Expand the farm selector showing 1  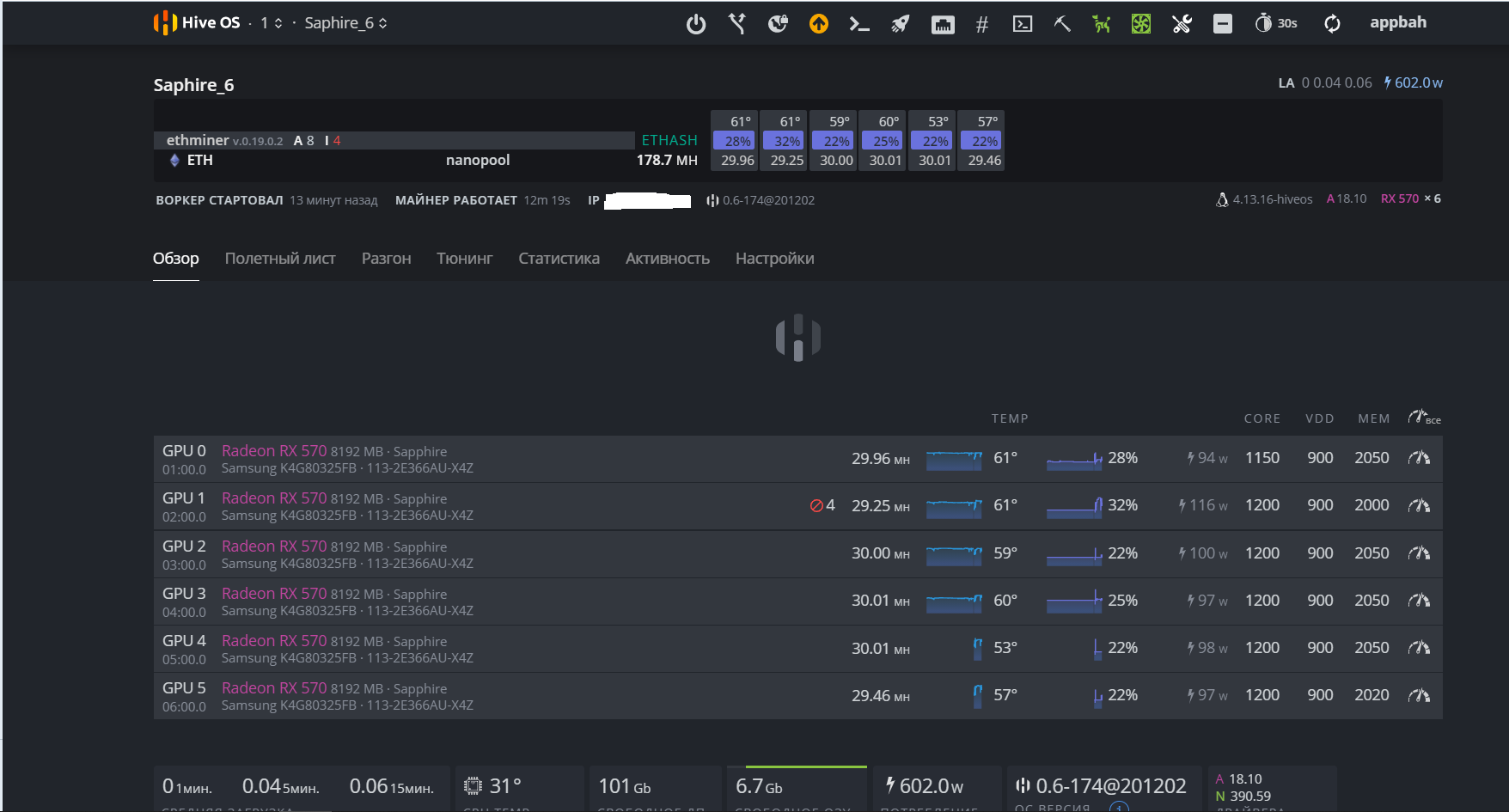tap(272, 23)
